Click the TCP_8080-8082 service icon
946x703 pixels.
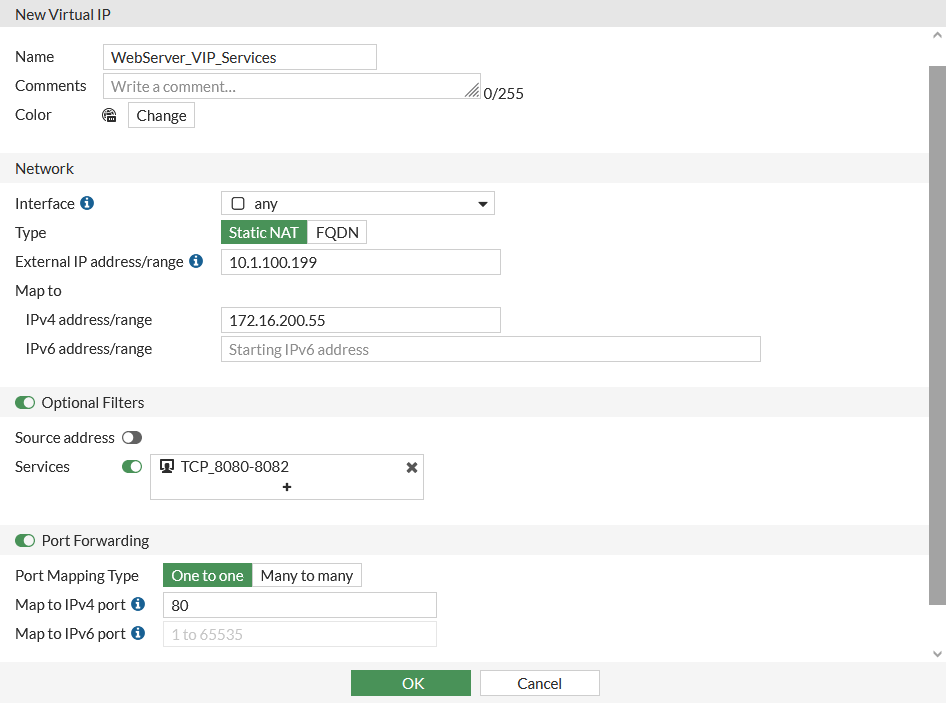click(167, 466)
